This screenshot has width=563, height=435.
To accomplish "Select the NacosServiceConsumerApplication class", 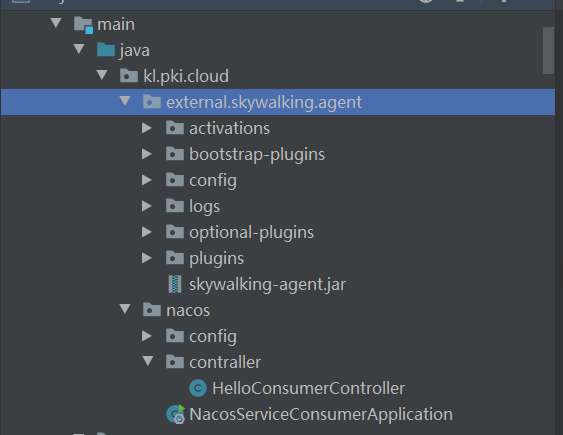I will click(321, 415).
